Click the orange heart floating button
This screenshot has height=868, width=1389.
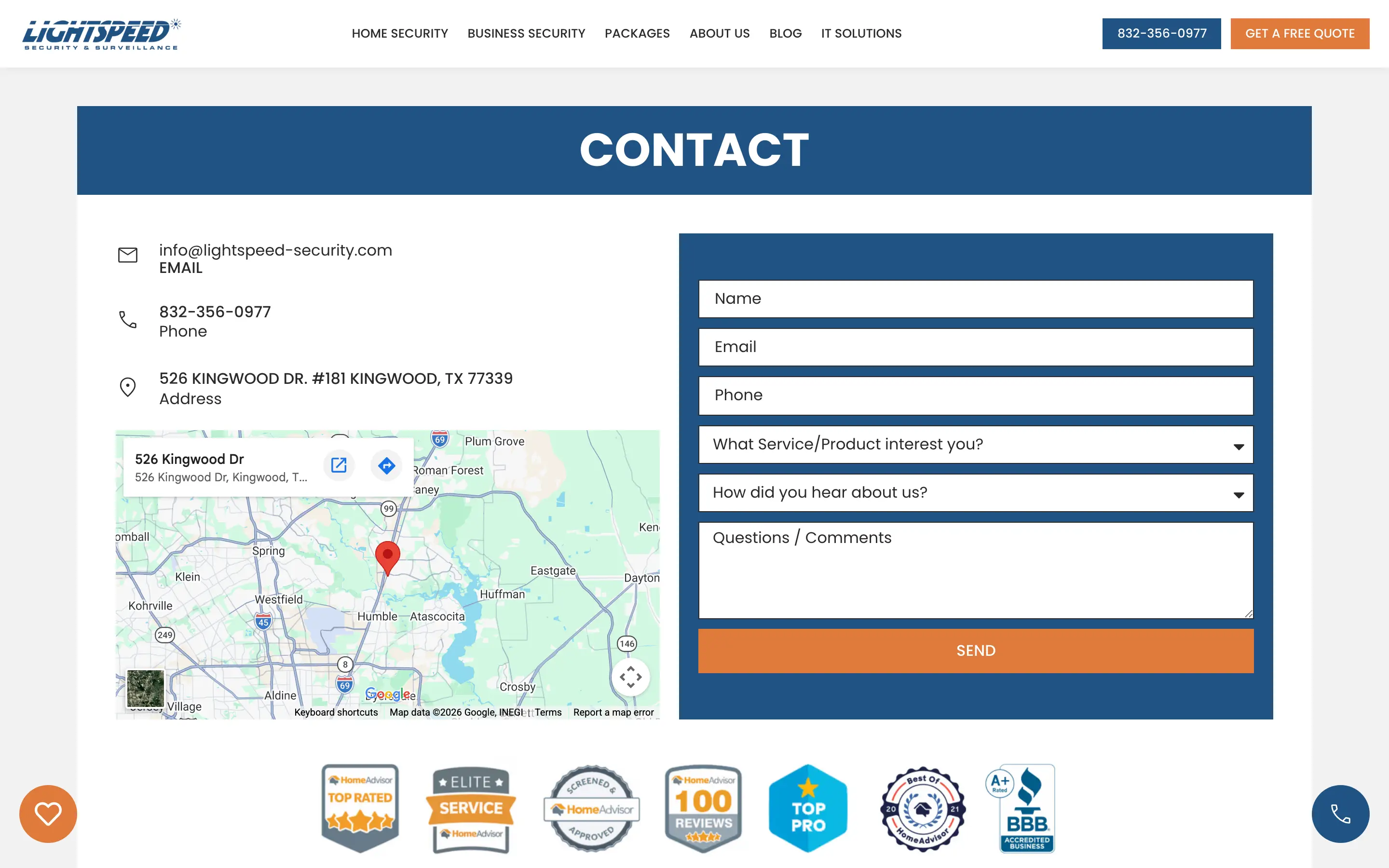point(48,814)
